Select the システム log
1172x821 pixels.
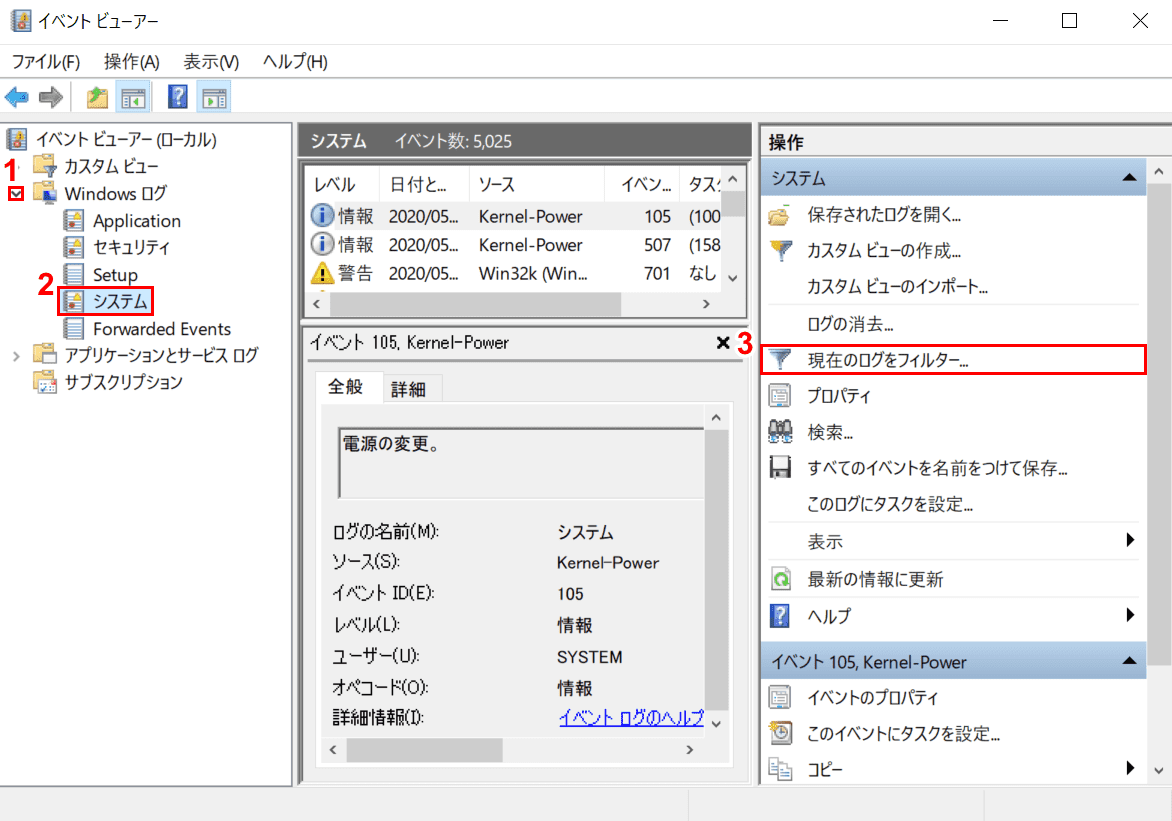[105, 301]
